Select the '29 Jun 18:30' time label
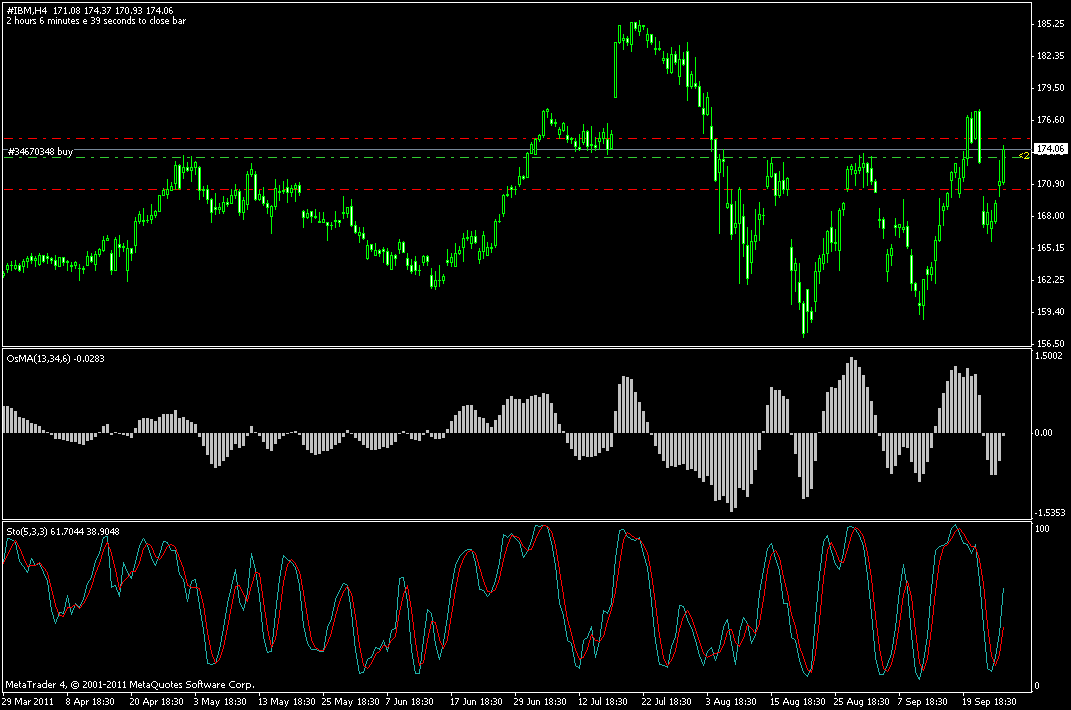Image resolution: width=1071 pixels, height=710 pixels. coord(540,702)
